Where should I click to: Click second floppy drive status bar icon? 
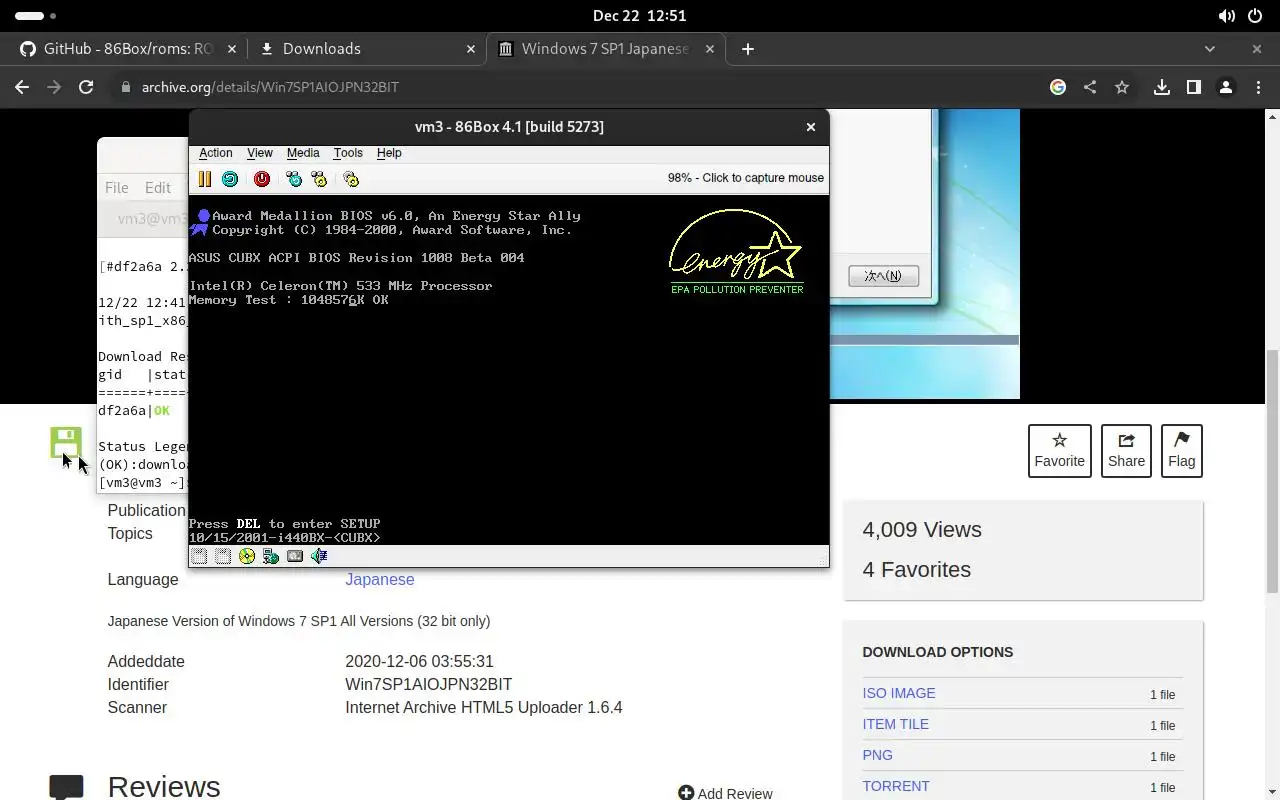pos(223,556)
